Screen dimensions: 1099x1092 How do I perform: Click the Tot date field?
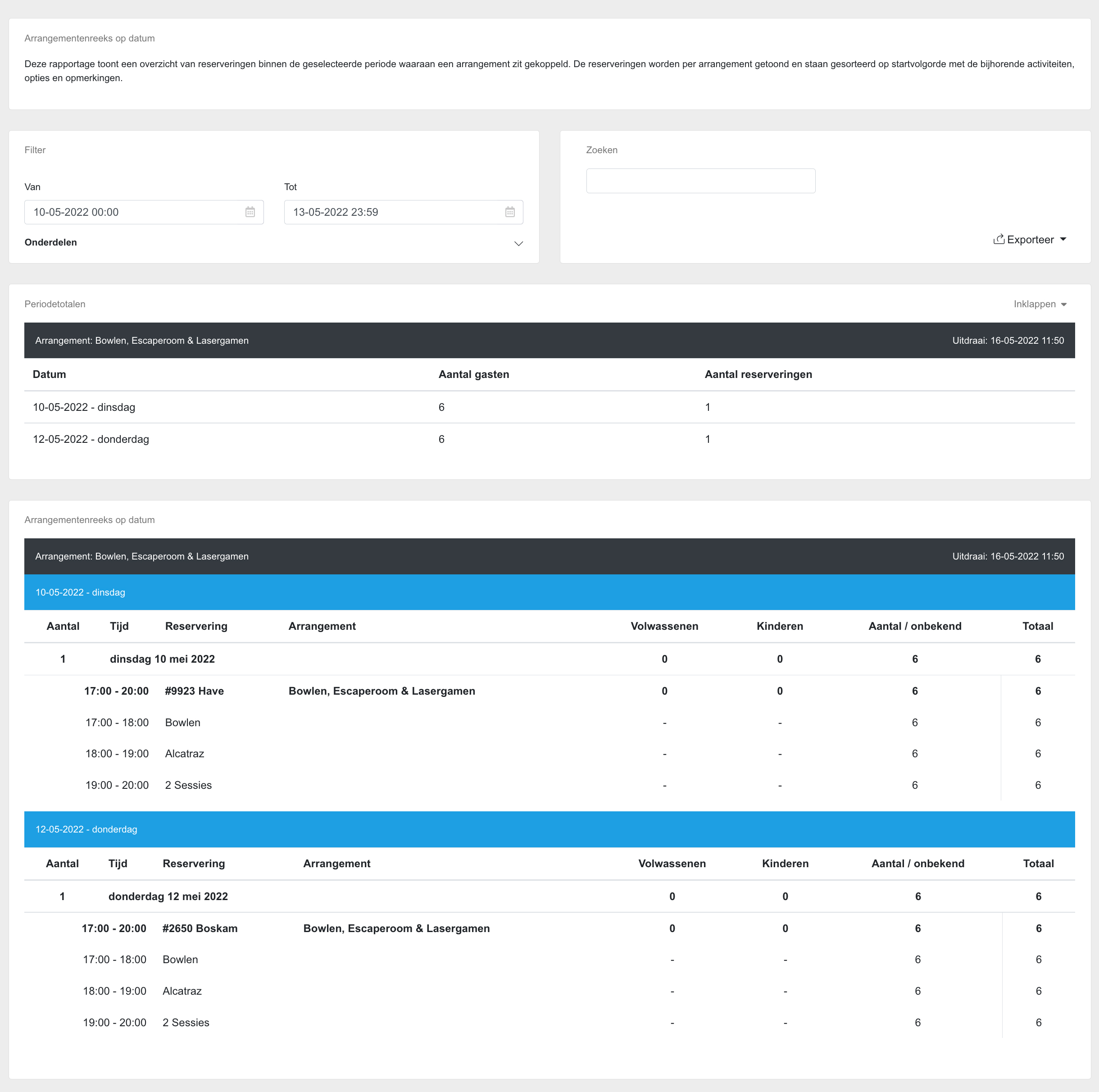[392, 212]
